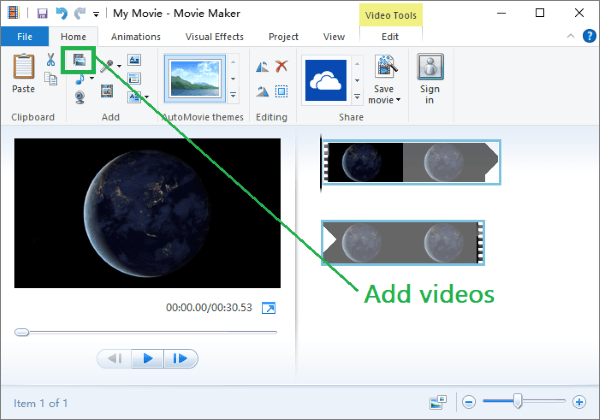Open the Save movie dropdown arrow
This screenshot has height=420, width=600.
398,100
